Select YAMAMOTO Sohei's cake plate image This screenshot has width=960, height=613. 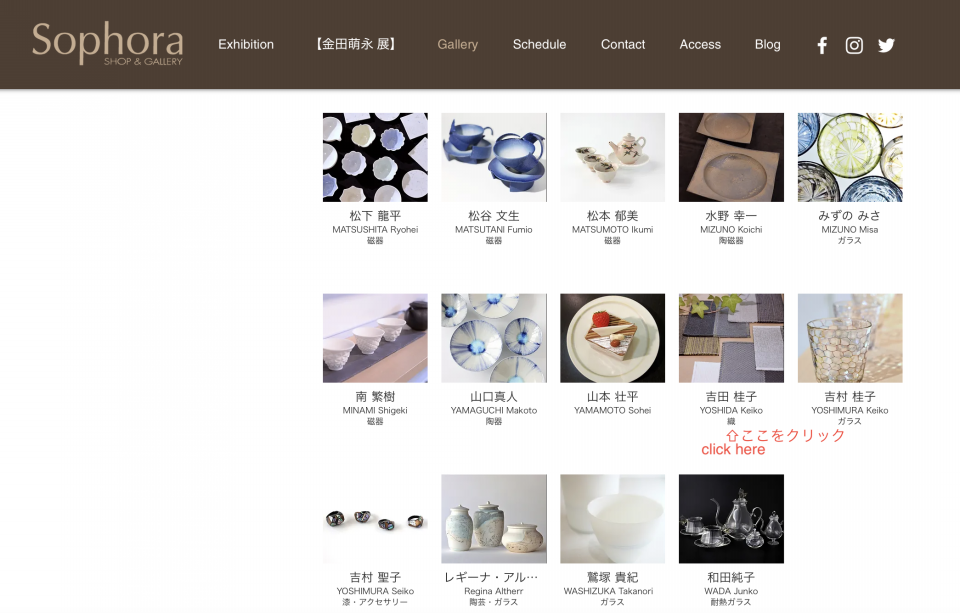click(x=612, y=338)
